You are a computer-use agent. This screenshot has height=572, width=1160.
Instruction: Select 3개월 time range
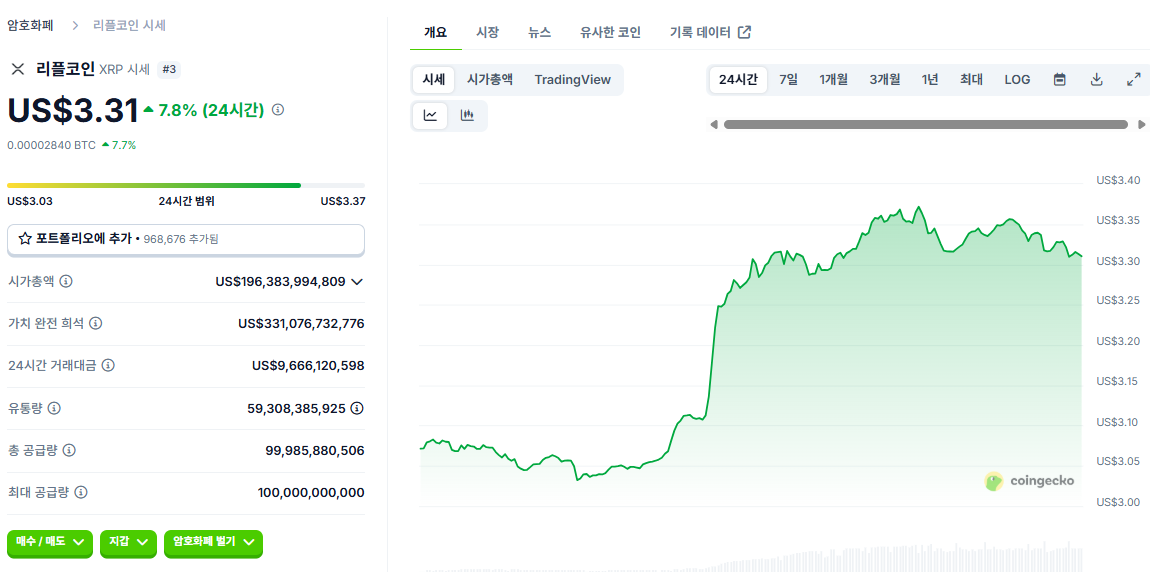(885, 80)
